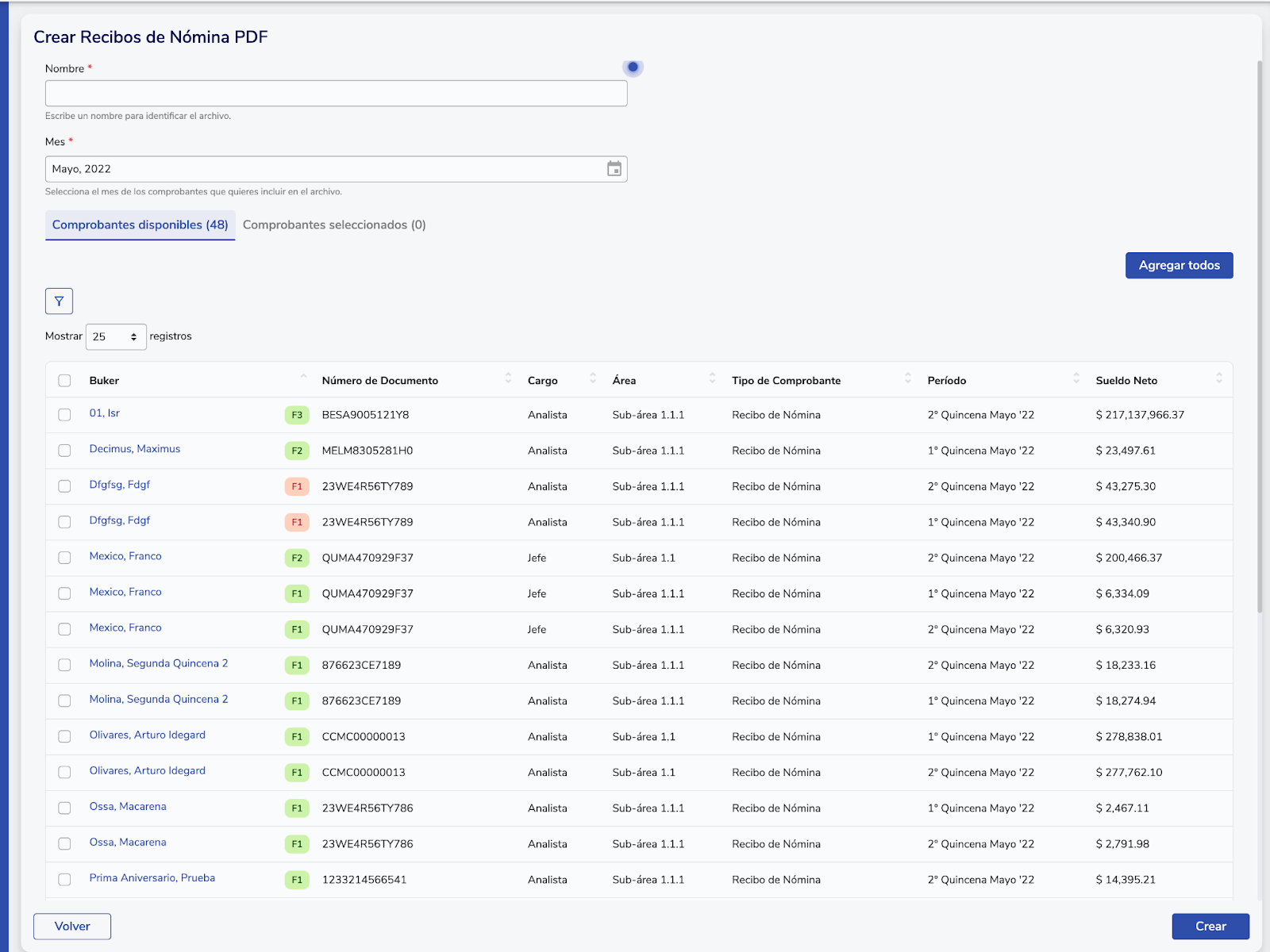Sort table by Cargo column arrows

[x=592, y=379]
